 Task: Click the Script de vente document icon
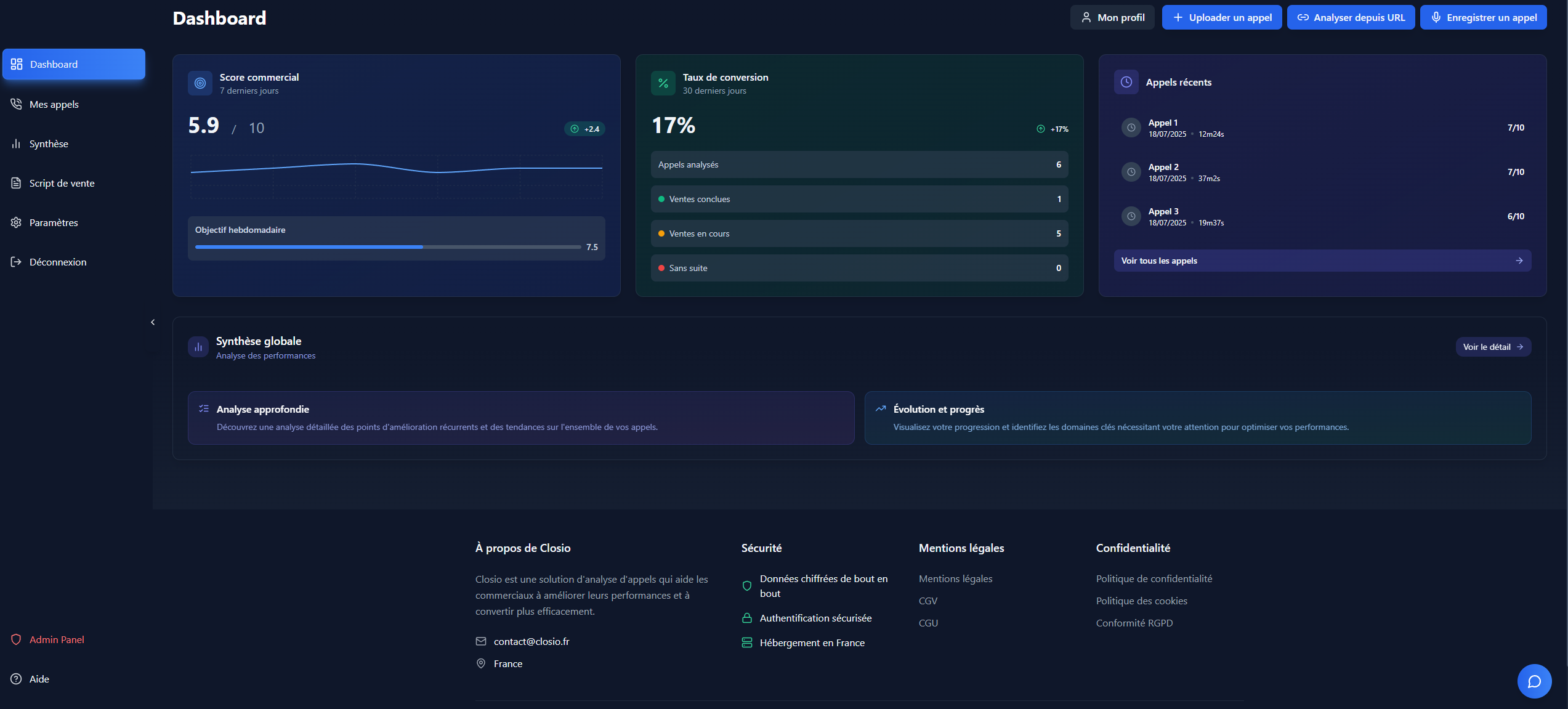tap(17, 183)
